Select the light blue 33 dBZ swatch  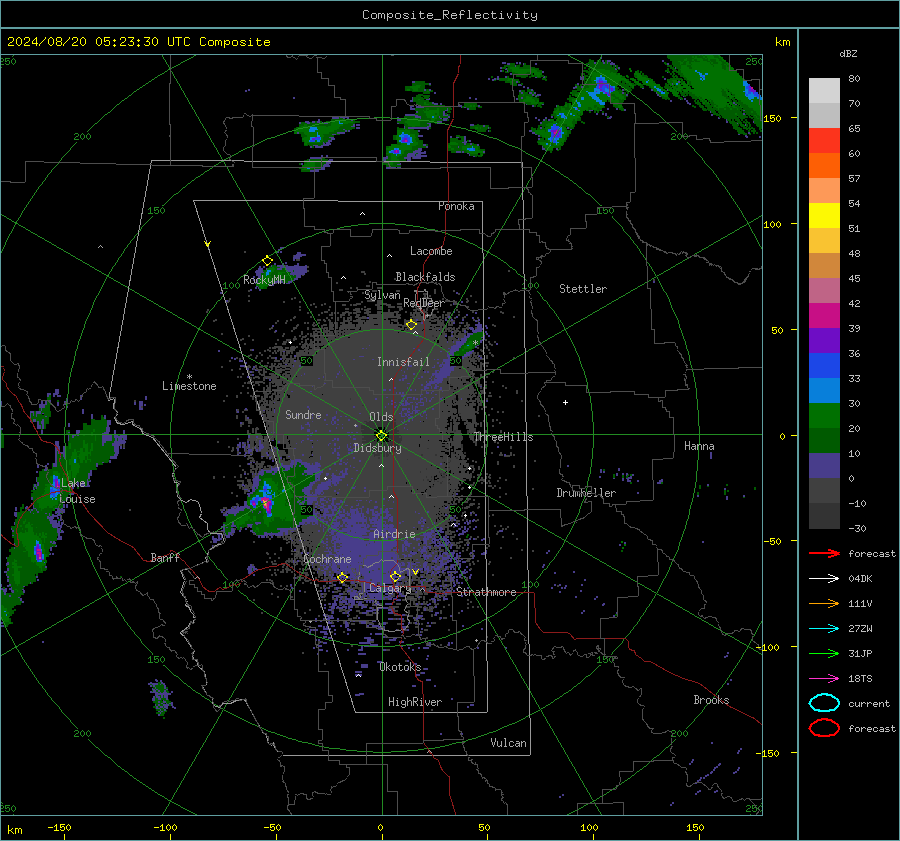click(x=824, y=390)
